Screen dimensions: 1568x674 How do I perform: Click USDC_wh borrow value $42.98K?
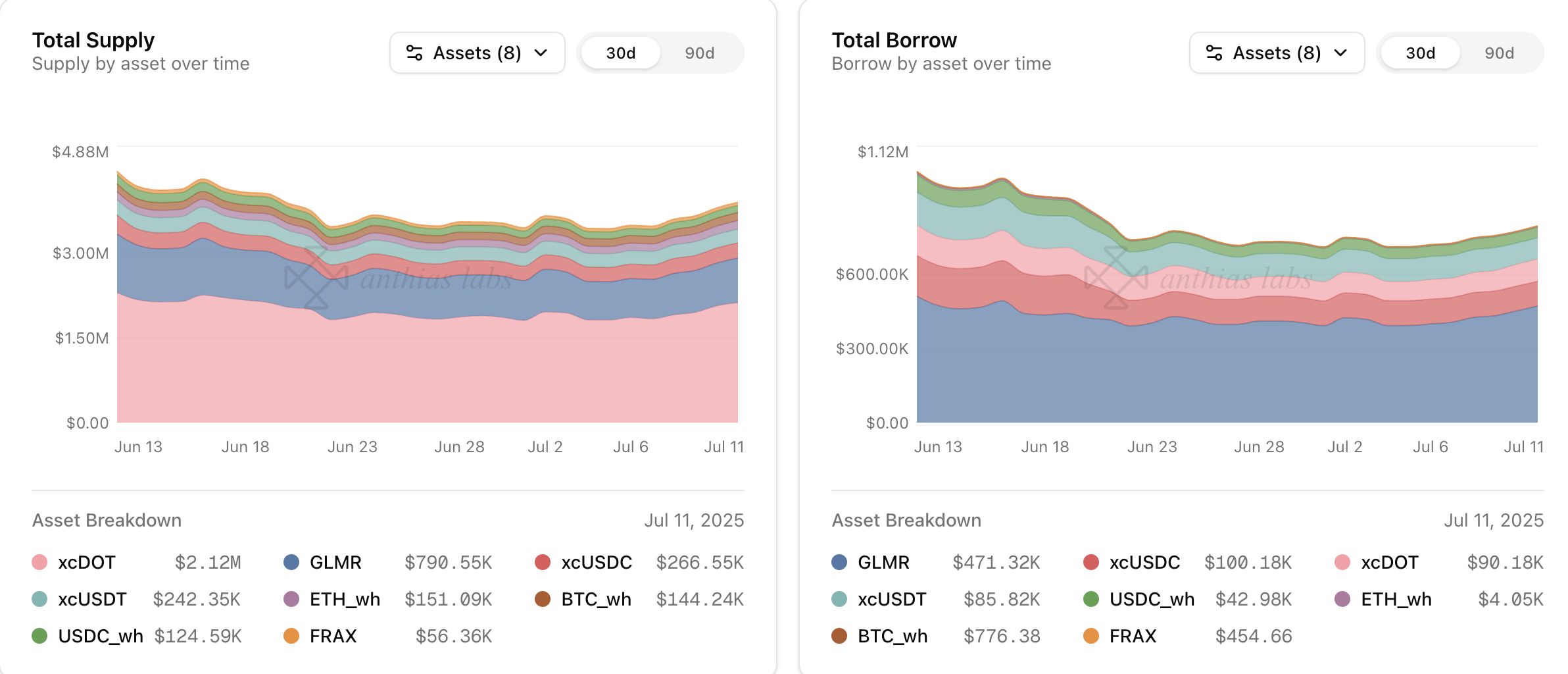tap(1254, 600)
